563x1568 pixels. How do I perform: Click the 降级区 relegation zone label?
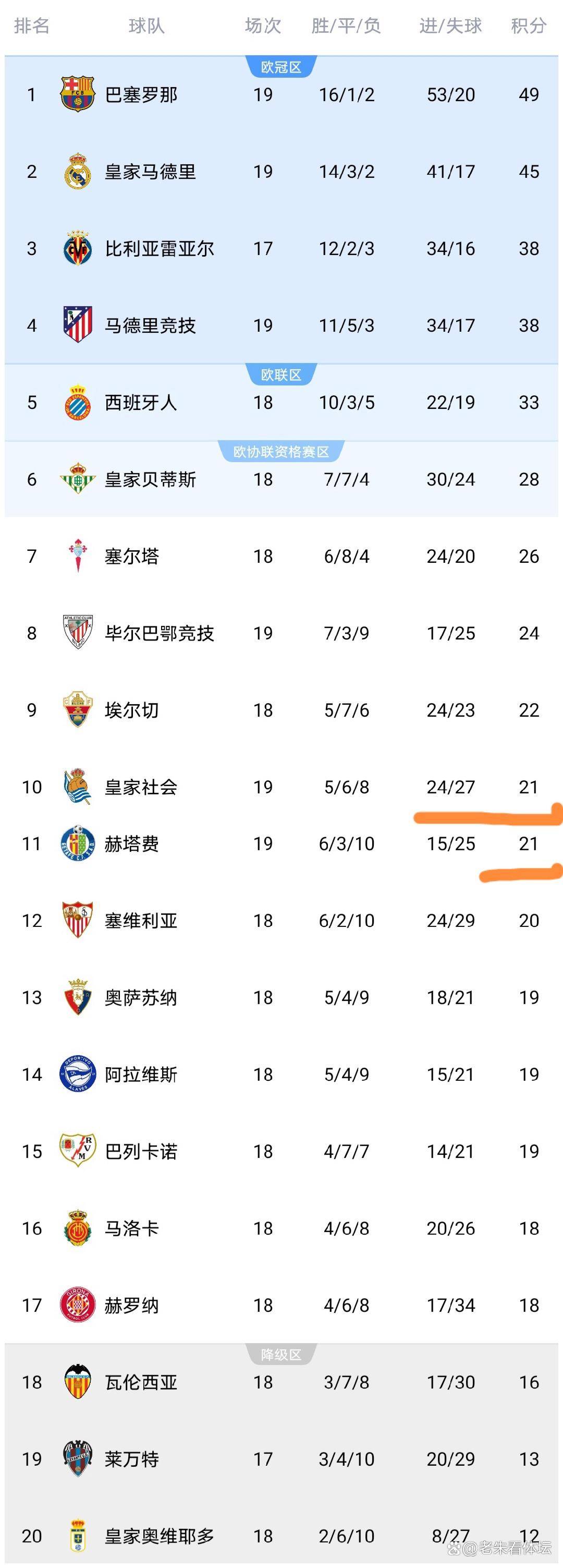281,1354
